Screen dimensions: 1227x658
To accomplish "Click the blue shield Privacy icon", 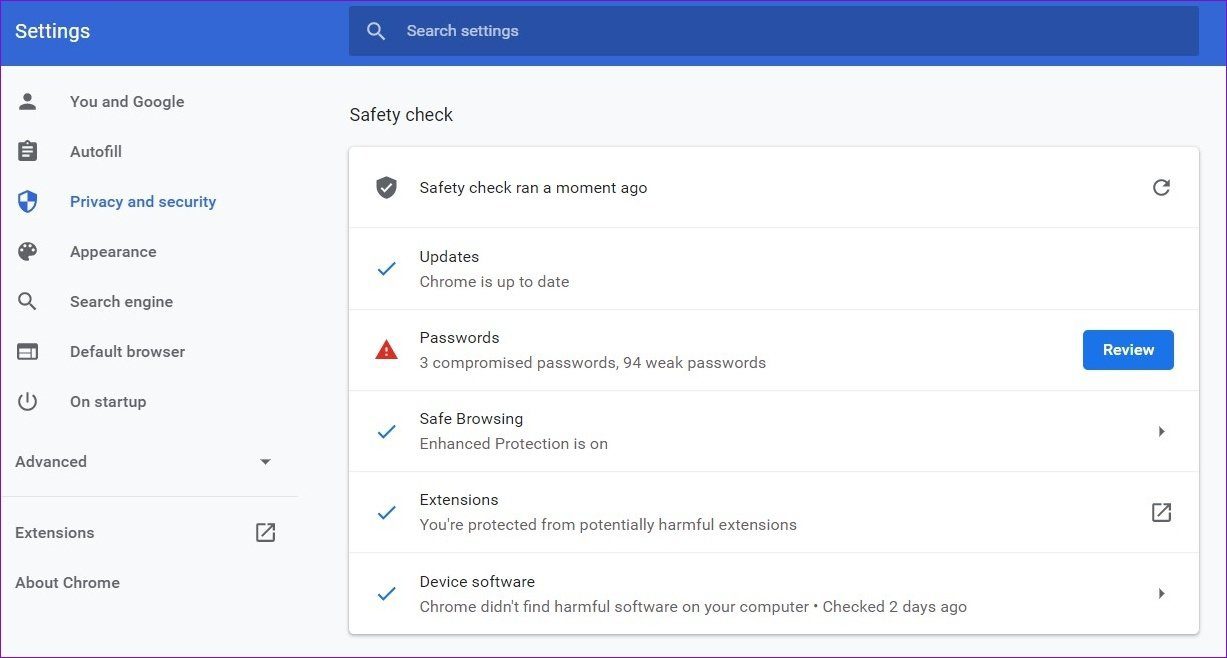I will click(27, 202).
